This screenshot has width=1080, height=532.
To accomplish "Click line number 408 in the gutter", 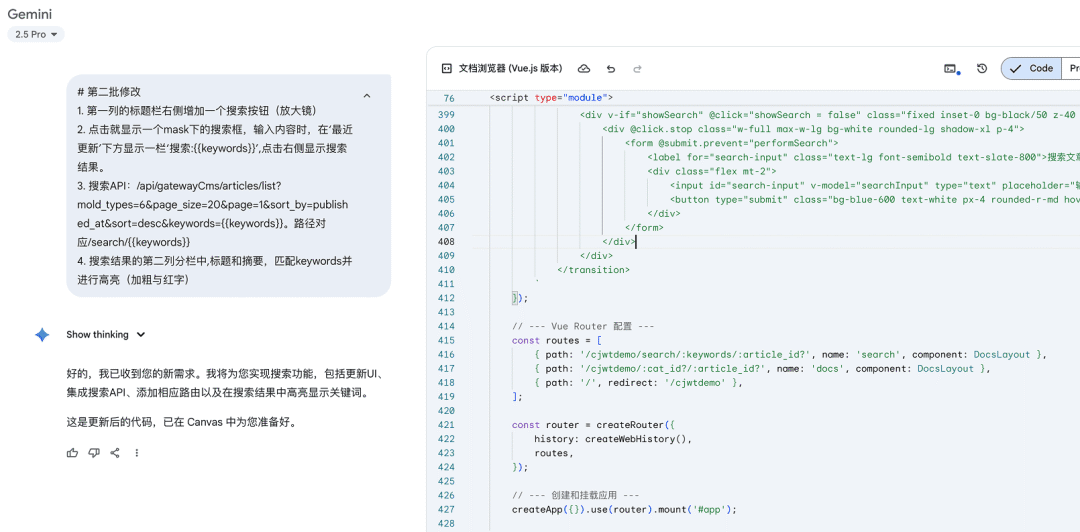I will pos(445,242).
